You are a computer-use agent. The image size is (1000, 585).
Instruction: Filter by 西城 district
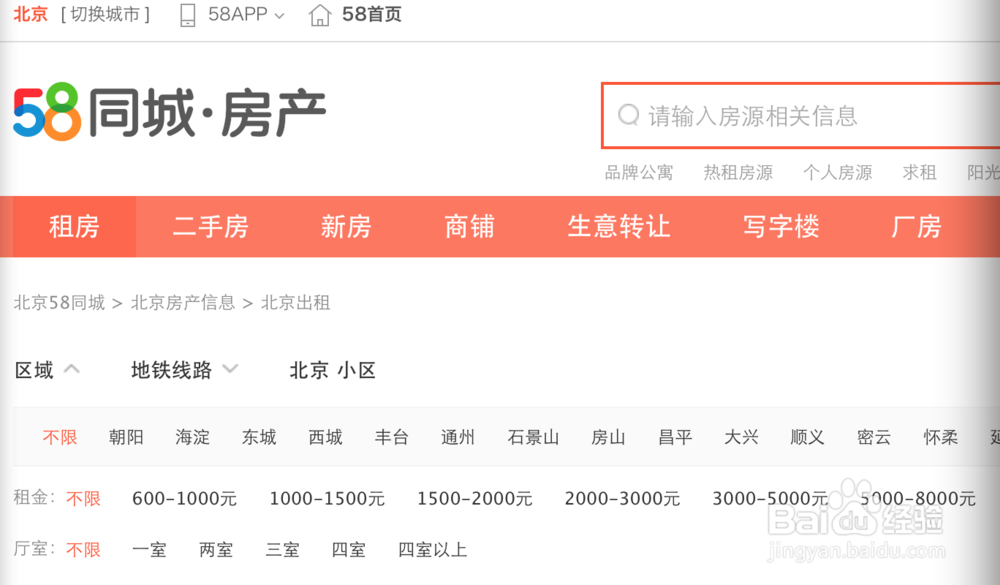[325, 437]
